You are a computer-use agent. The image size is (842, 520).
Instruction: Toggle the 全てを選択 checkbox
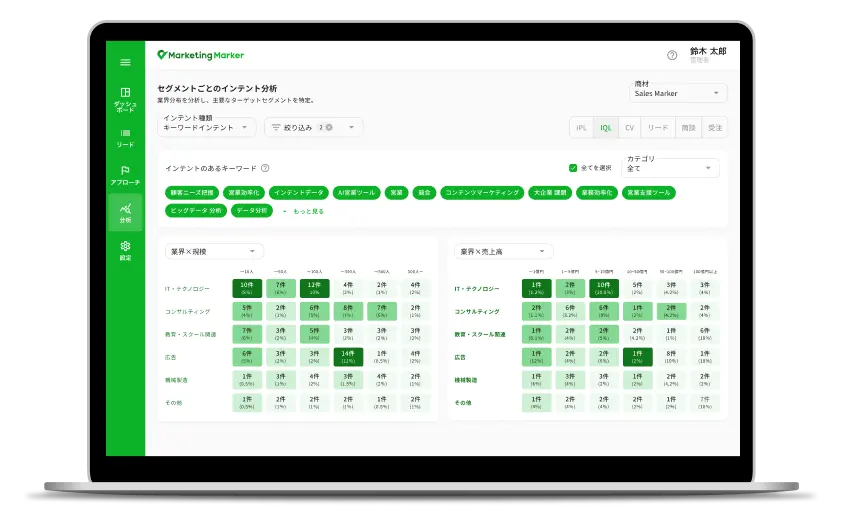coord(573,168)
